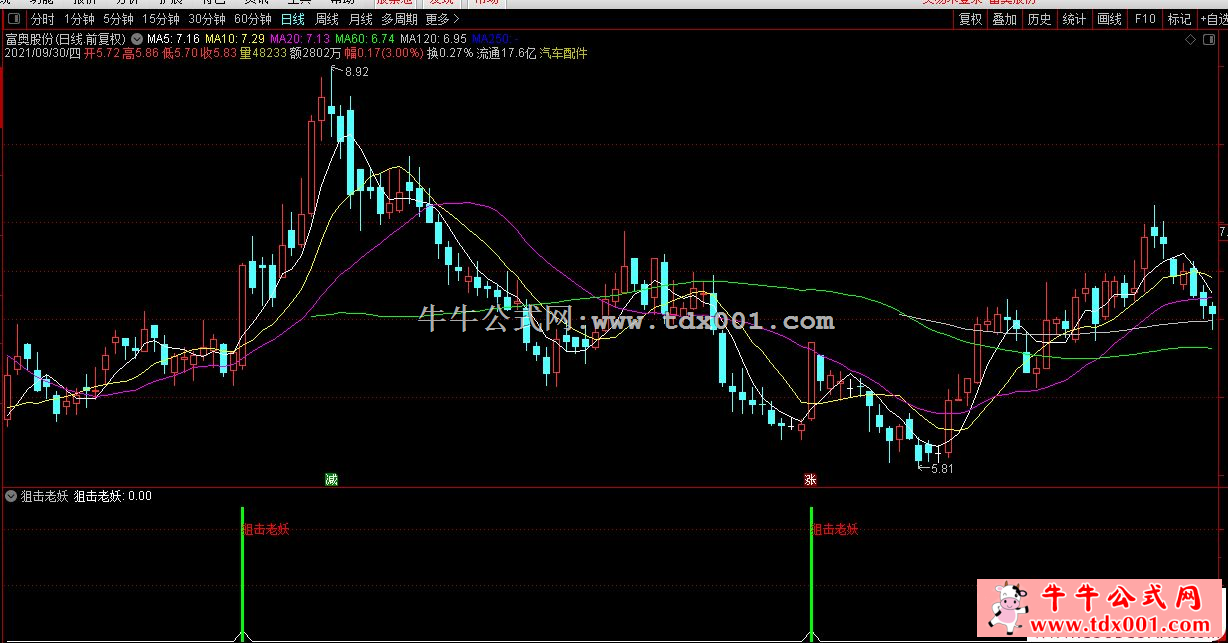Click the 统计 statistics button
This screenshot has height=643, width=1228.
point(1074,19)
